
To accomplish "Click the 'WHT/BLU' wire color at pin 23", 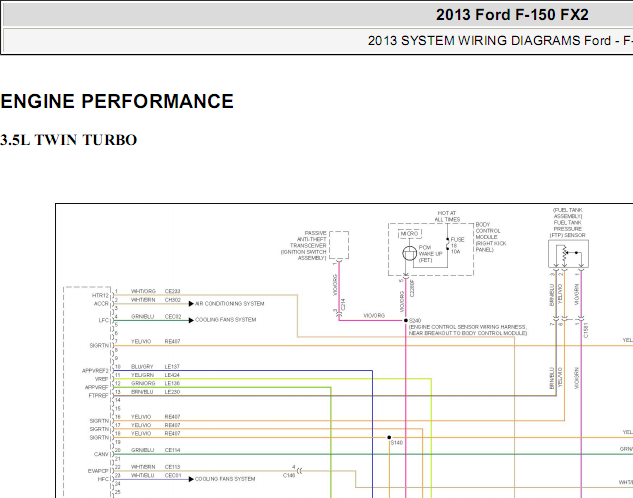I will [x=143, y=475].
